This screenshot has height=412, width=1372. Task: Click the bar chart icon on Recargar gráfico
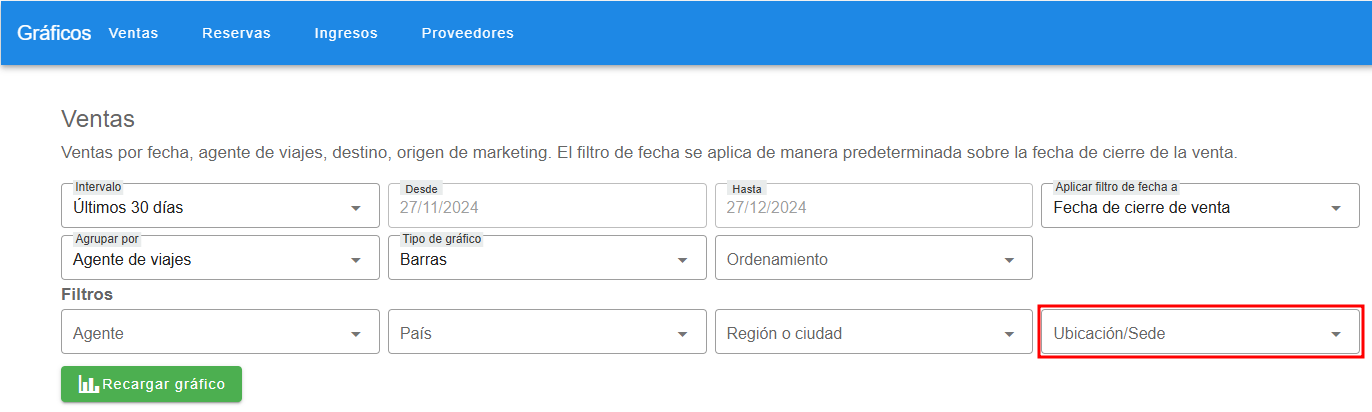coord(88,385)
